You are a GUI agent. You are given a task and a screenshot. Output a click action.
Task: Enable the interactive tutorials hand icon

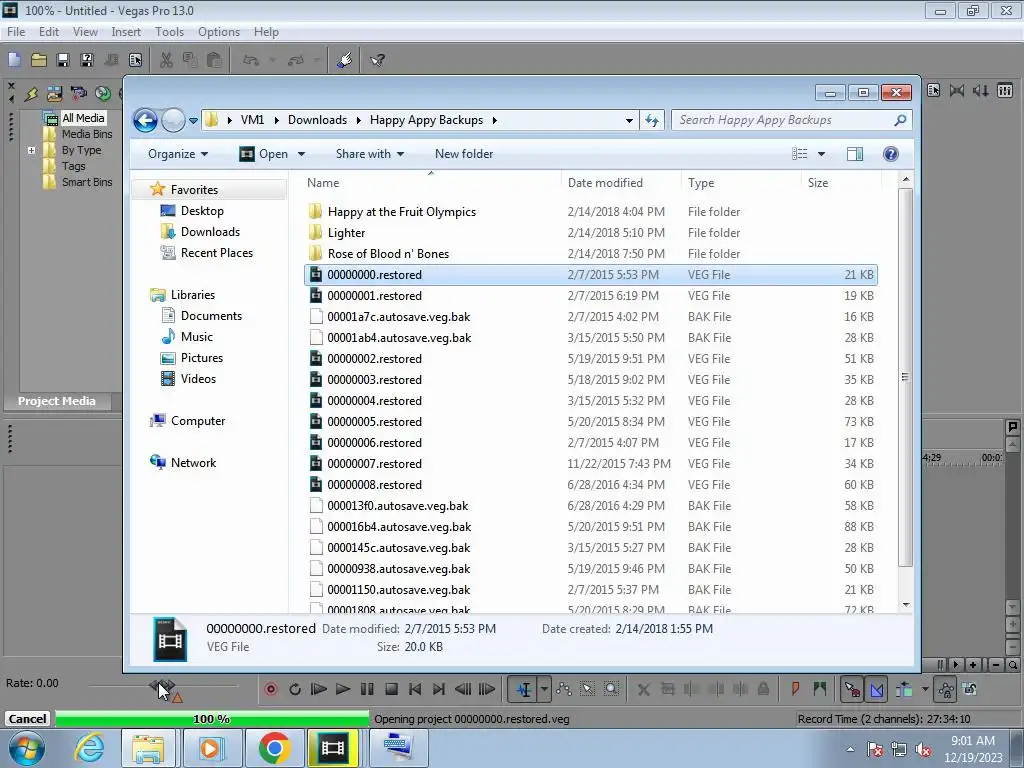click(x=345, y=60)
